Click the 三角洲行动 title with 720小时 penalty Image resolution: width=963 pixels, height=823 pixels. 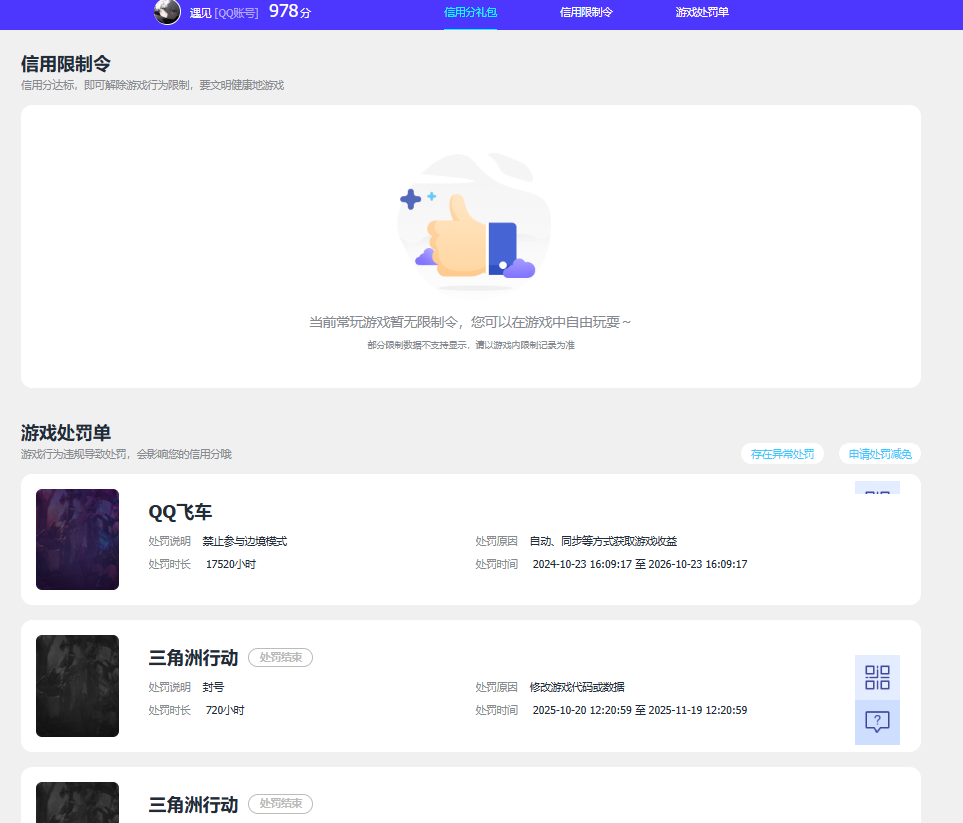pyautogui.click(x=193, y=658)
